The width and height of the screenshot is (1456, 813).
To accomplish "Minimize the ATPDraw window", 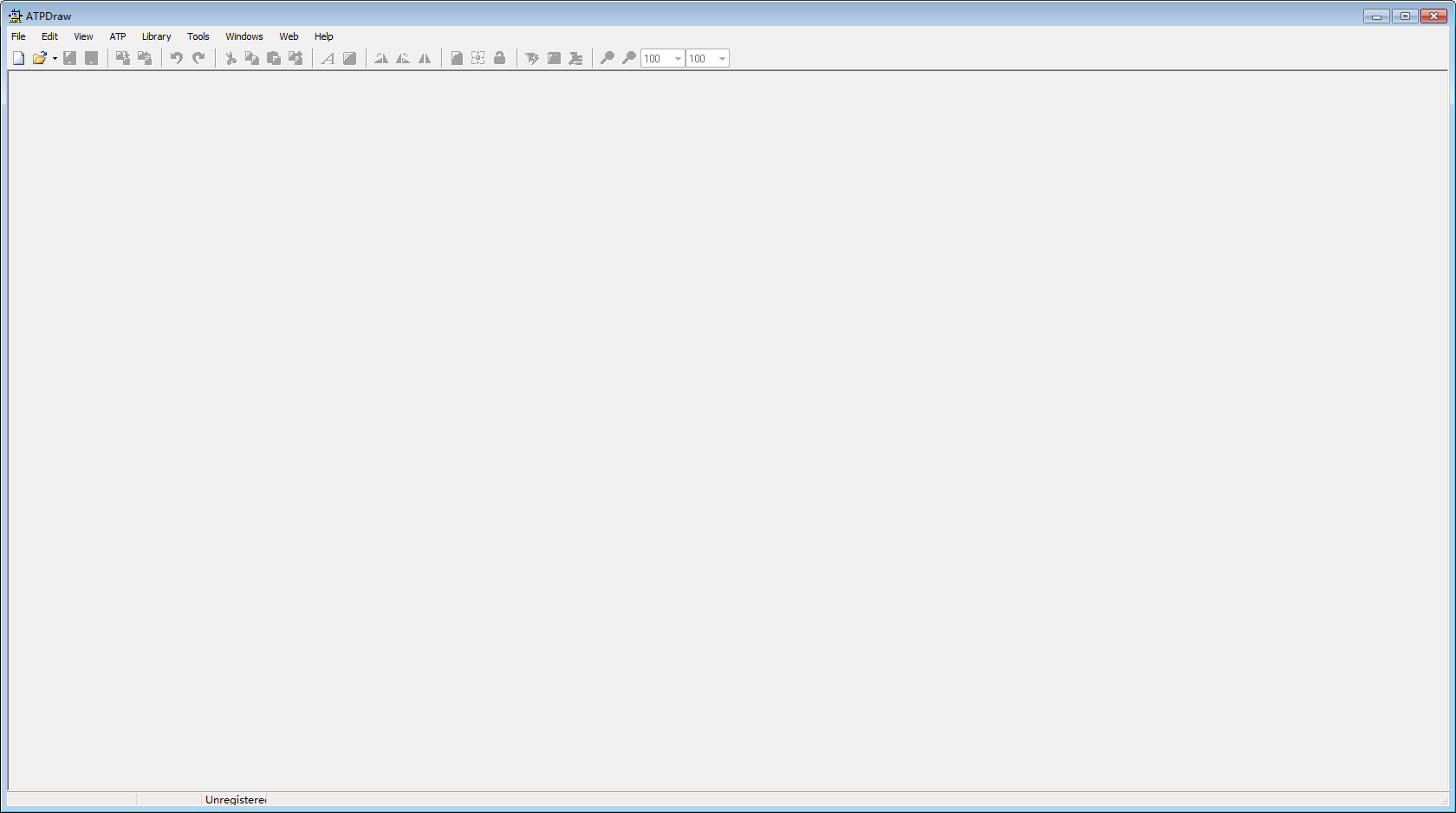I will (x=1376, y=16).
